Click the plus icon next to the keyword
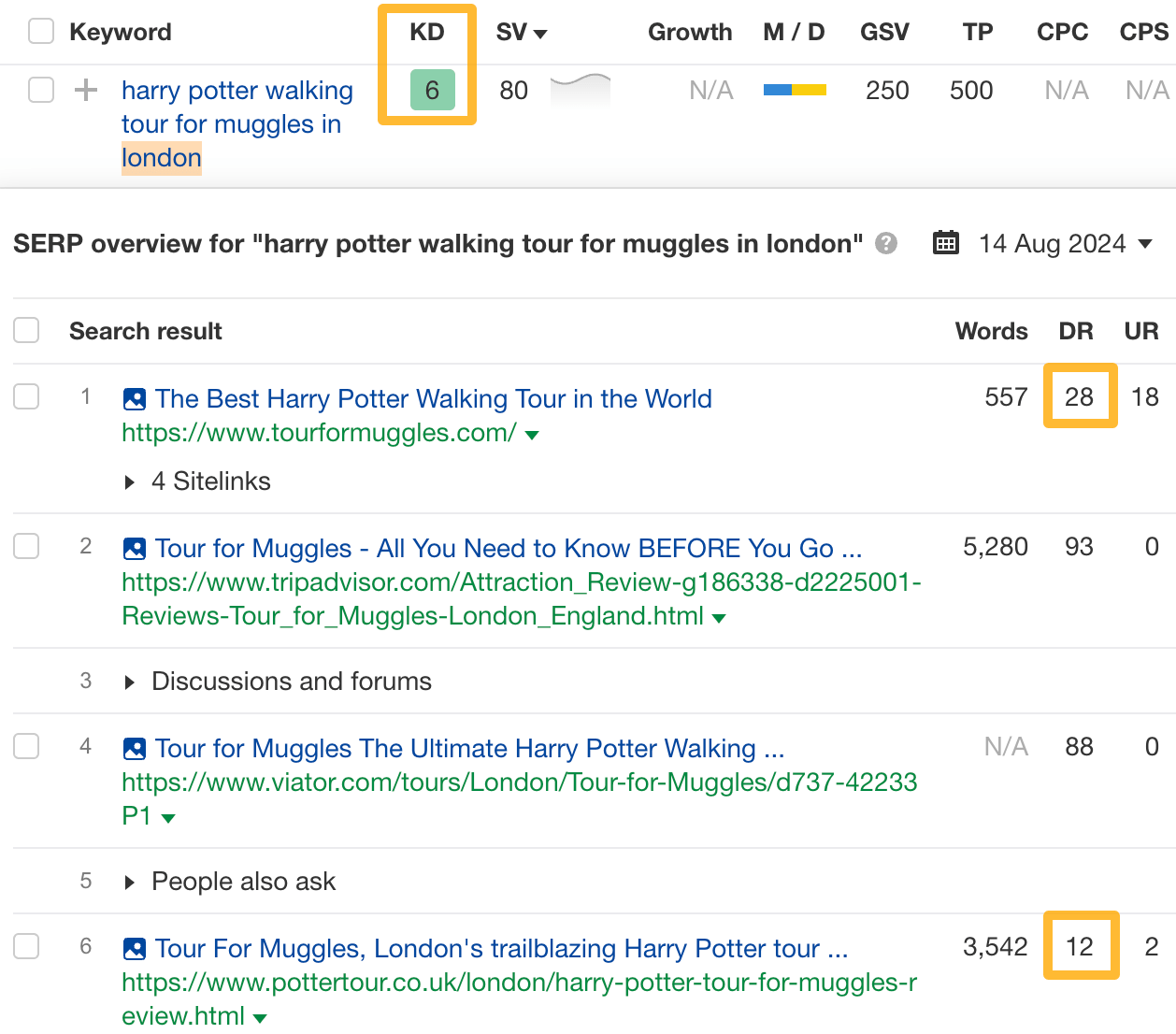This screenshot has width=1176, height=1034. pos(85,90)
